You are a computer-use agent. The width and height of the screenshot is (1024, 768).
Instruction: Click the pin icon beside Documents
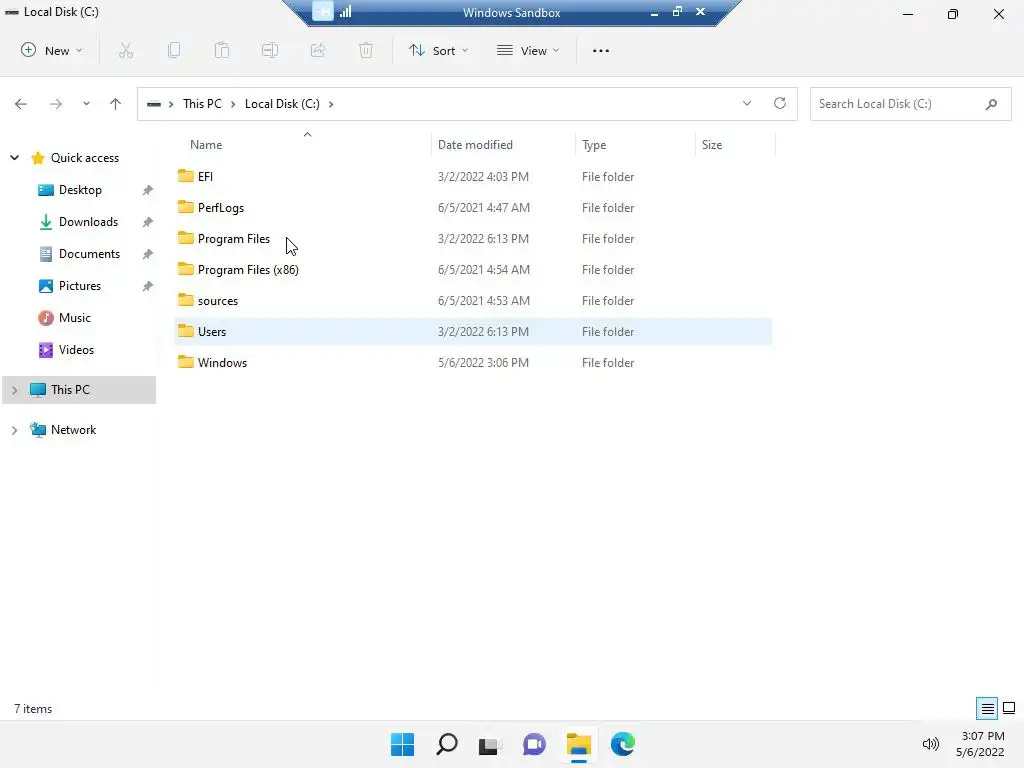(148, 254)
